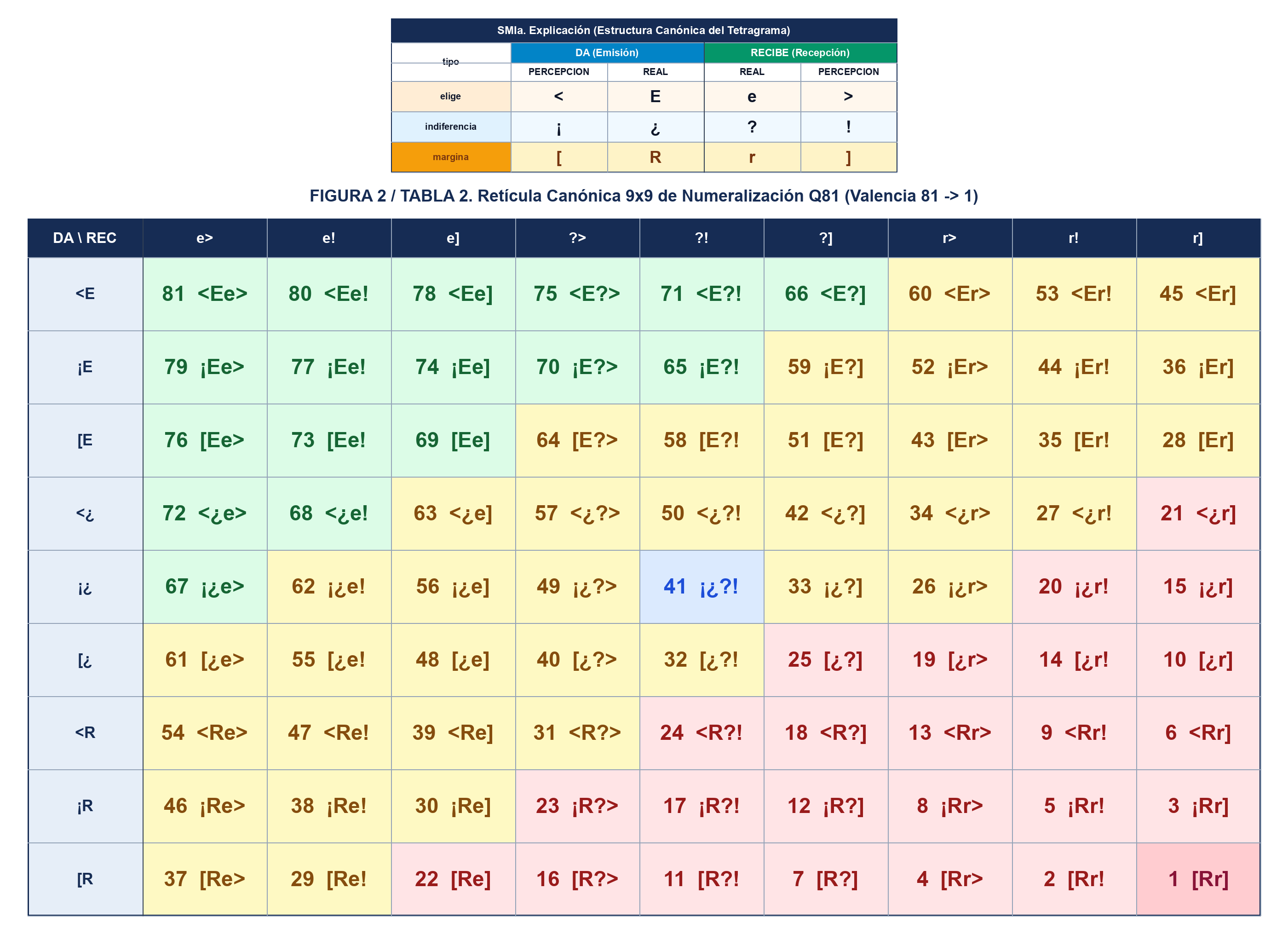Click the cell '24 <R?!'
This screenshot has width=1288, height=934.
click(701, 733)
